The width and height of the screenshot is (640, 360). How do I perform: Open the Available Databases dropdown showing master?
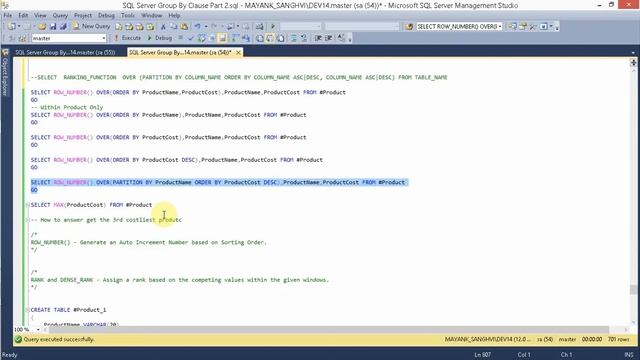pos(69,38)
